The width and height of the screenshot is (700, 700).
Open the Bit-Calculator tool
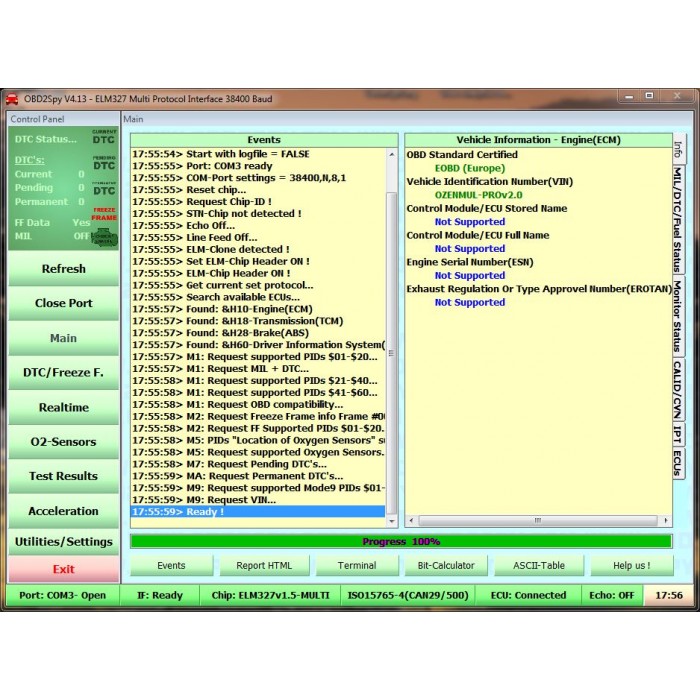pos(446,565)
